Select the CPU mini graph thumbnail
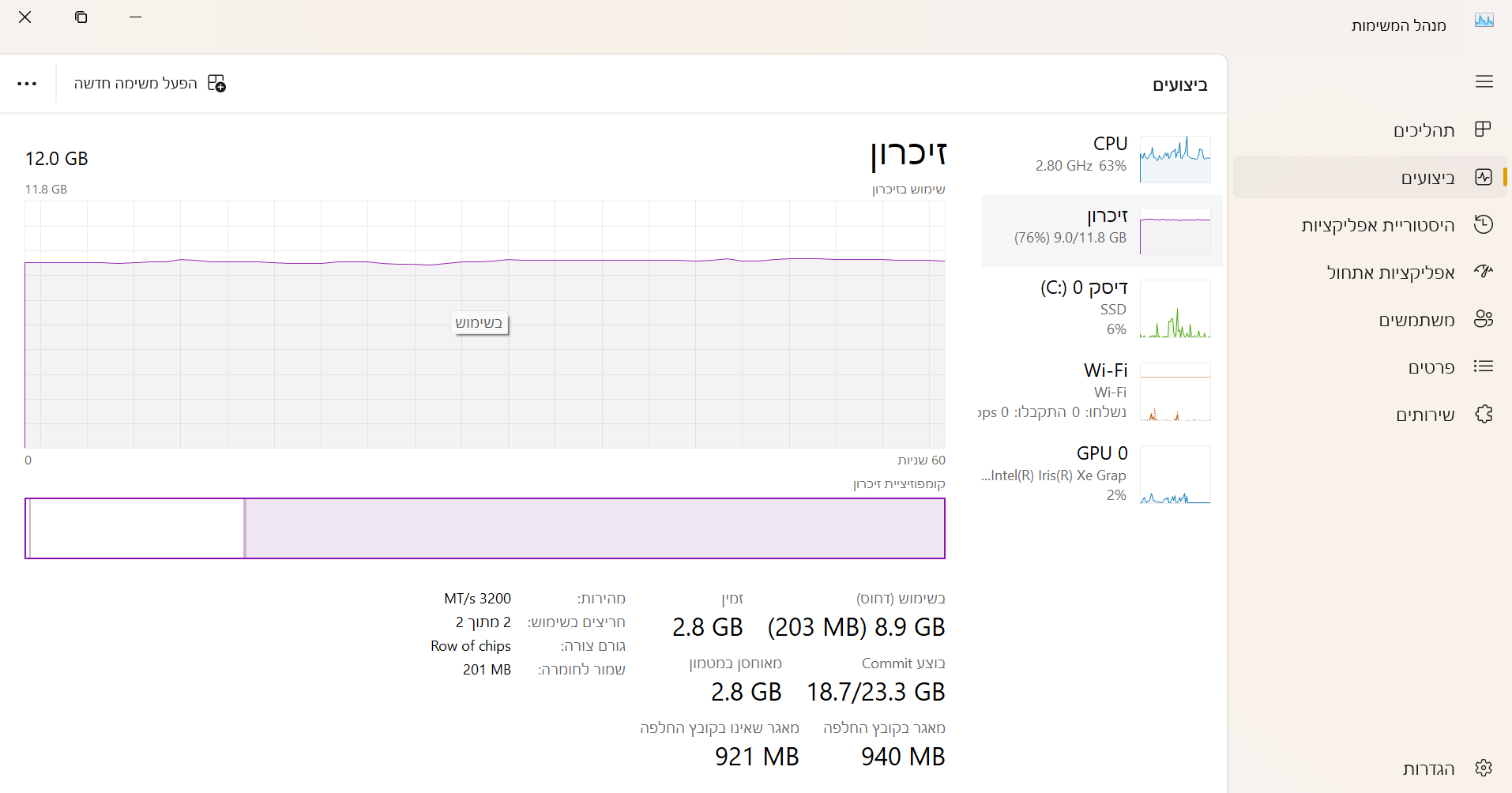 click(1175, 159)
